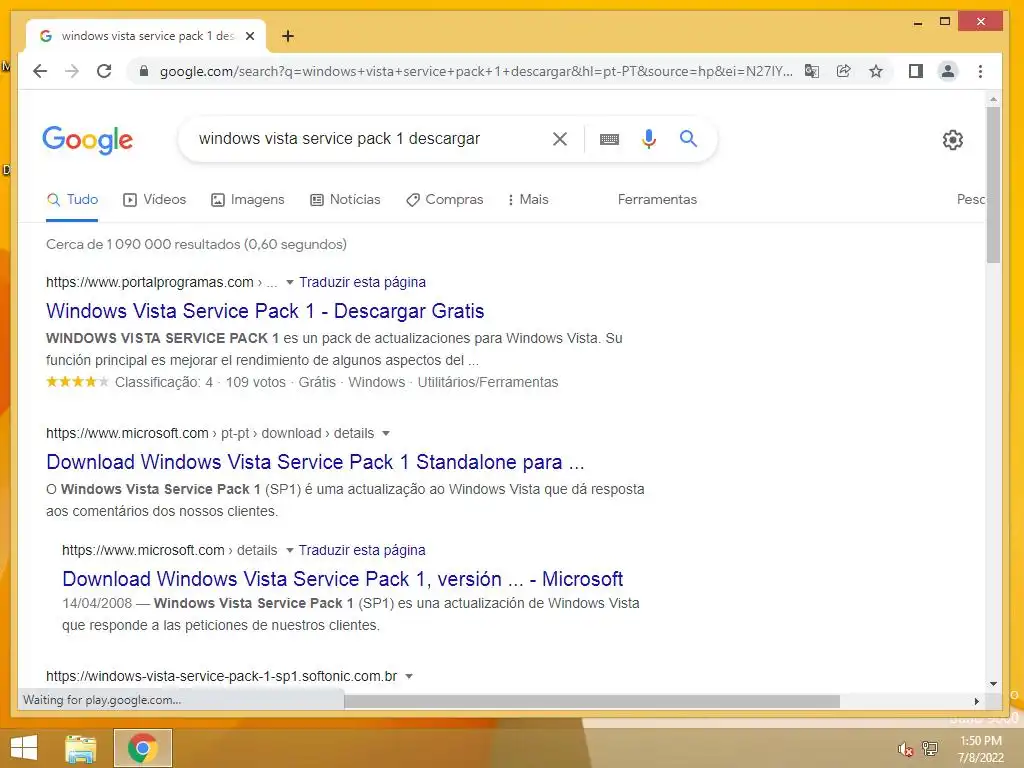Open the on-screen keyboard input tool
This screenshot has width=1024, height=768.
(609, 139)
